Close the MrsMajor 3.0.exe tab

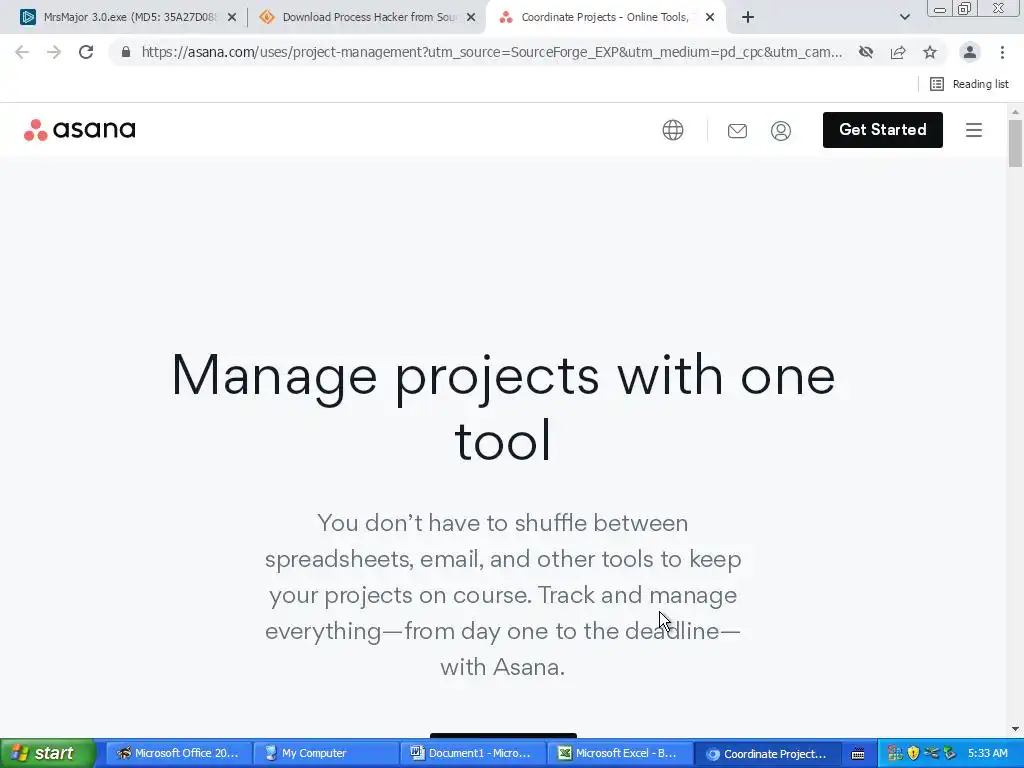coord(232,18)
